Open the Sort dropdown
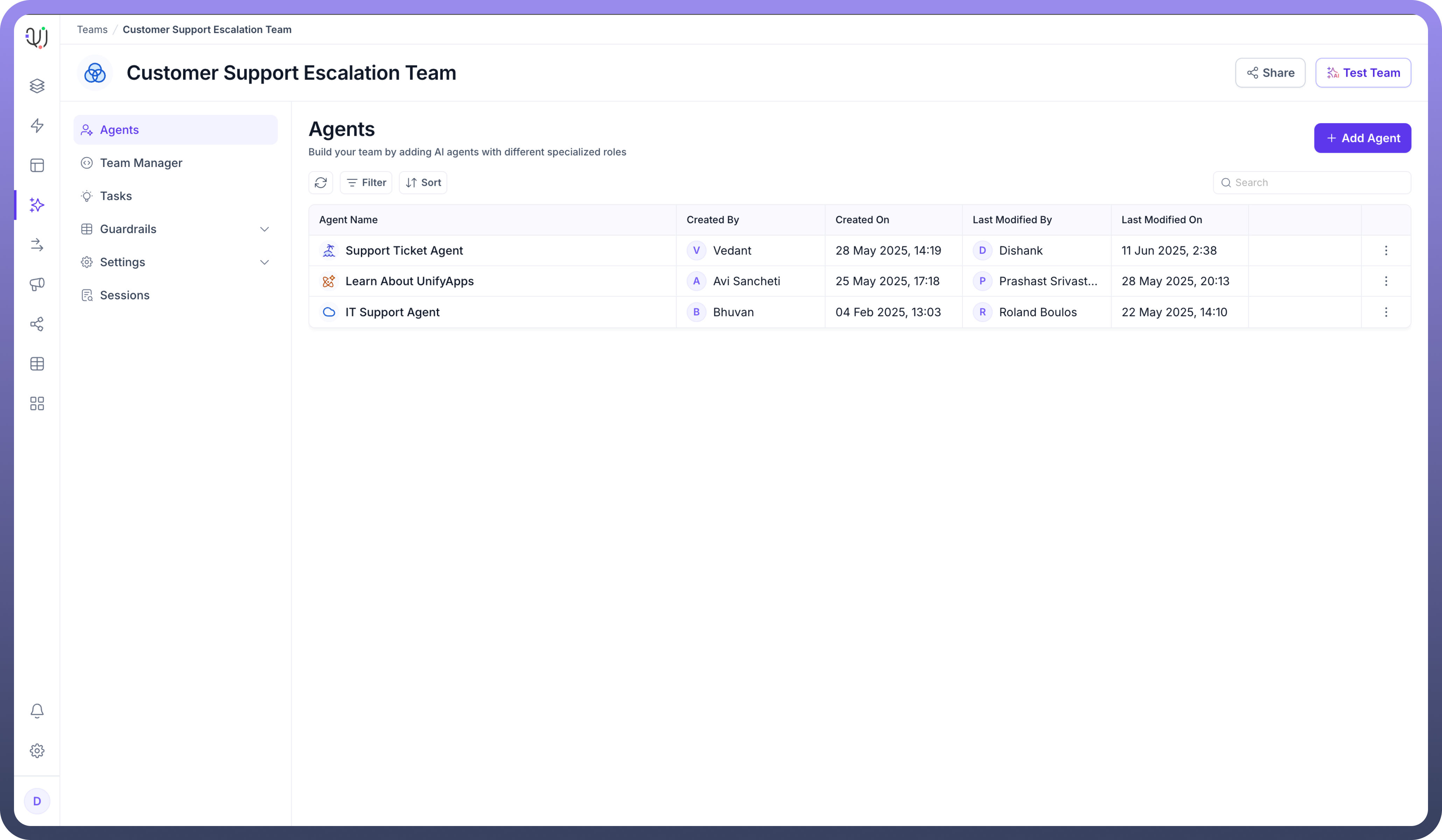The width and height of the screenshot is (1442, 840). [423, 183]
